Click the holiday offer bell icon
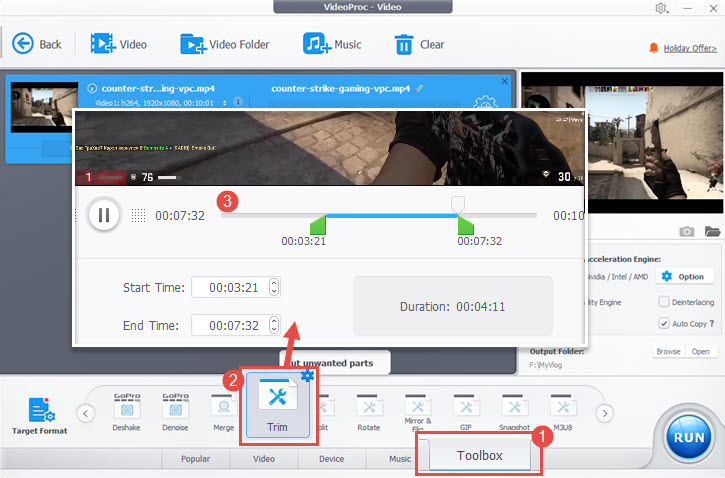This screenshot has width=725, height=478. 653,48
